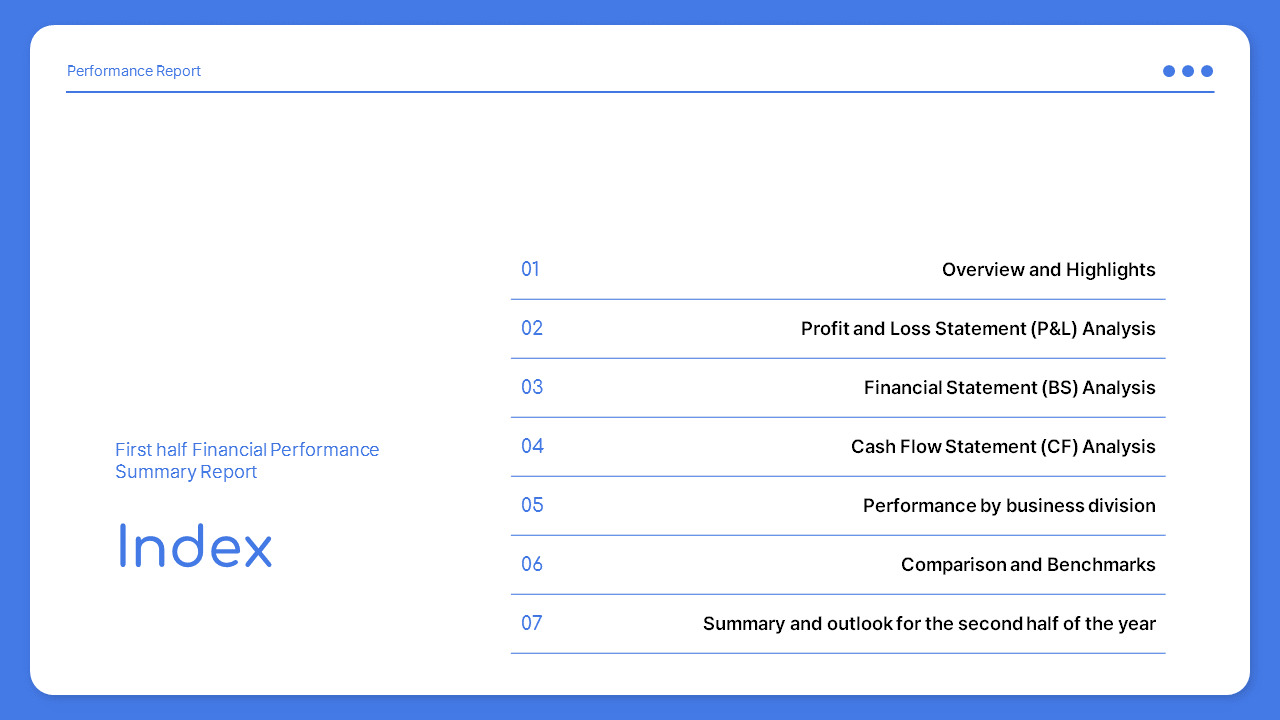Click index number 04
The image size is (1280, 720).
coord(532,446)
